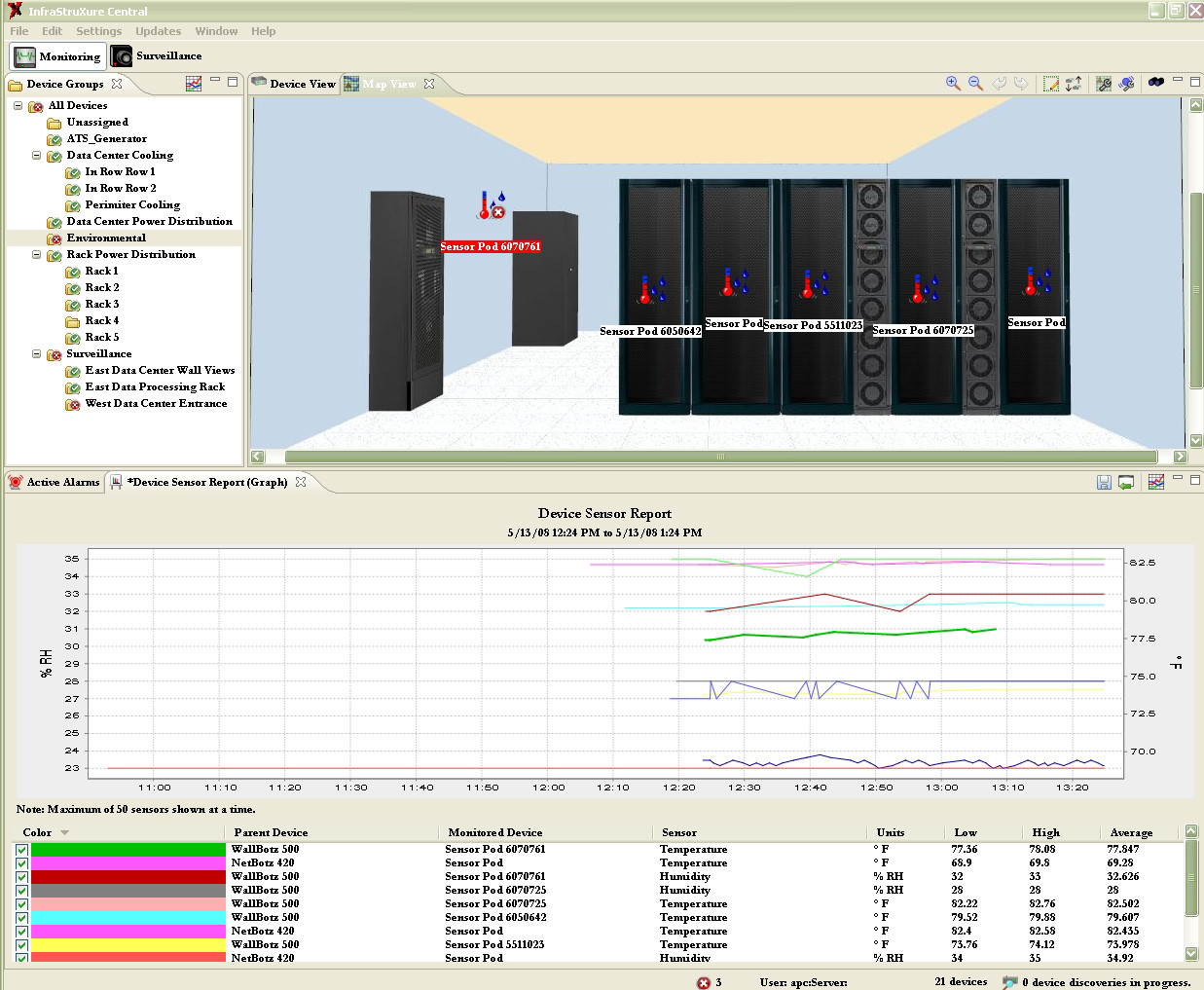Activate the edit map pencil tool
This screenshot has height=990, width=1204.
tap(1050, 84)
